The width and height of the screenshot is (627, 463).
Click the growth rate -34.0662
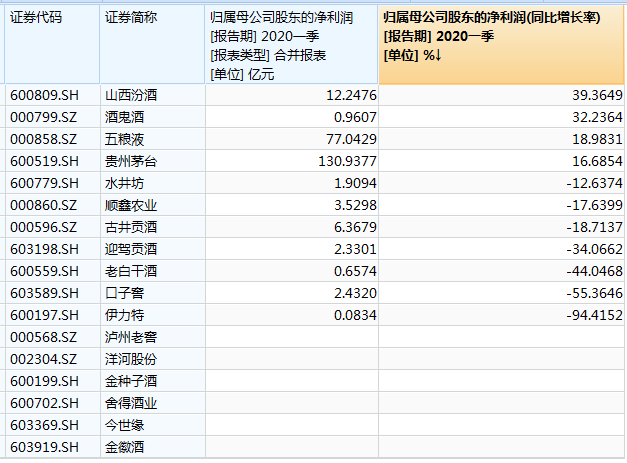595,249
